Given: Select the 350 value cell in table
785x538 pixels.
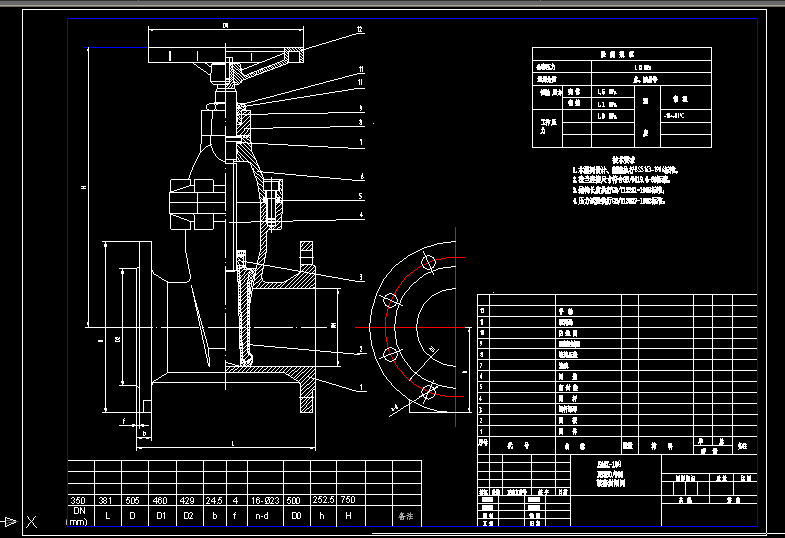Looking at the screenshot, I should (78, 500).
